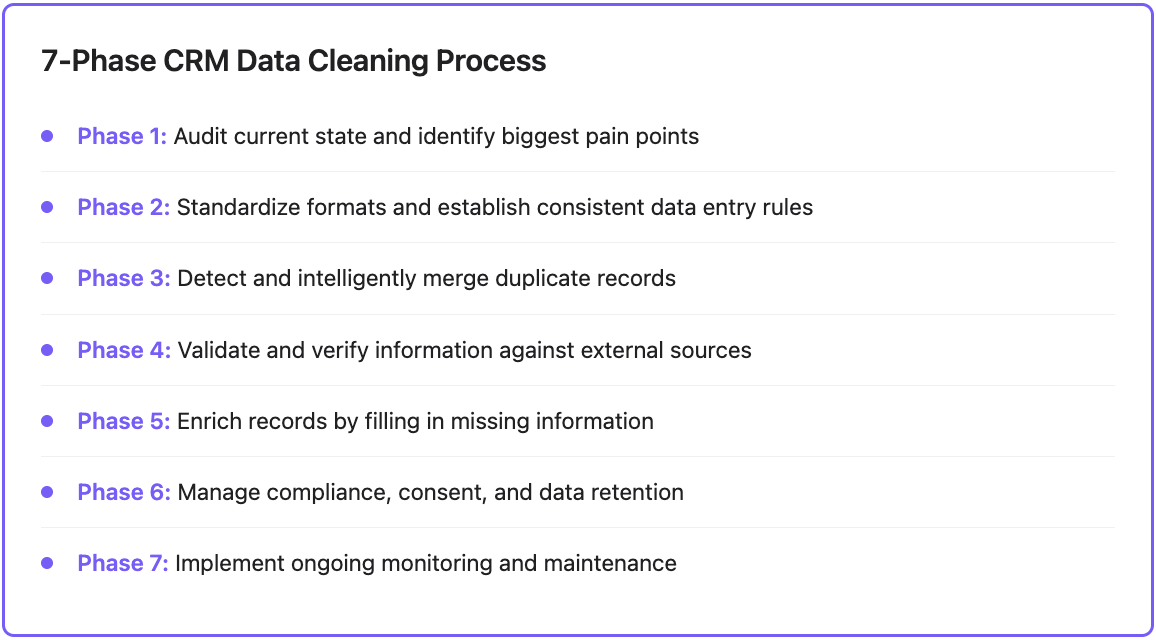
Task: Click the purple "Phase 1:" label
Action: 122,136
